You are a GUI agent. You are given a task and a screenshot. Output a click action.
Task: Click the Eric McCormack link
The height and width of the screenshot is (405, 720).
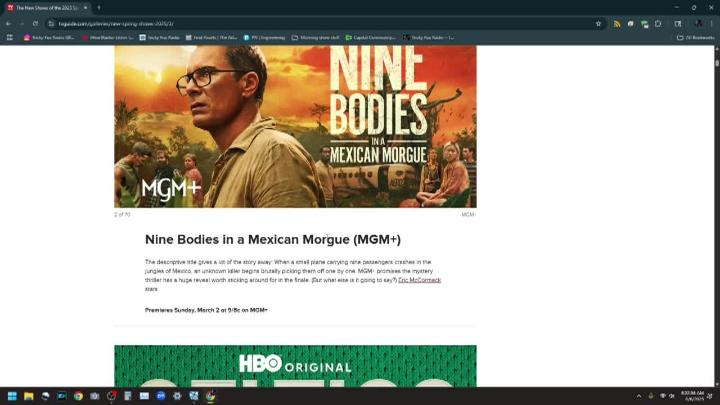coord(419,280)
